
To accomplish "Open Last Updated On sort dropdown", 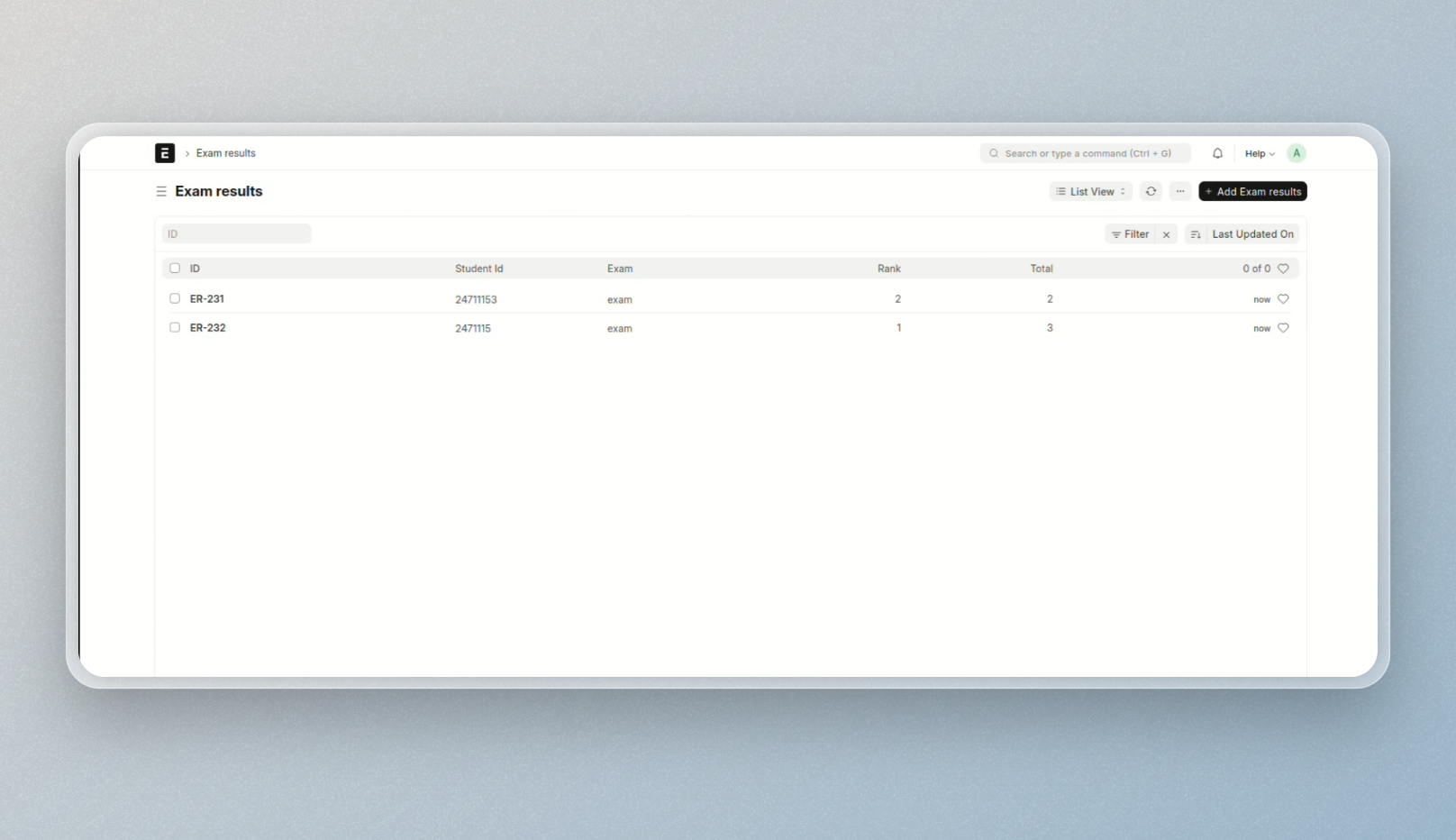I will coord(1252,234).
